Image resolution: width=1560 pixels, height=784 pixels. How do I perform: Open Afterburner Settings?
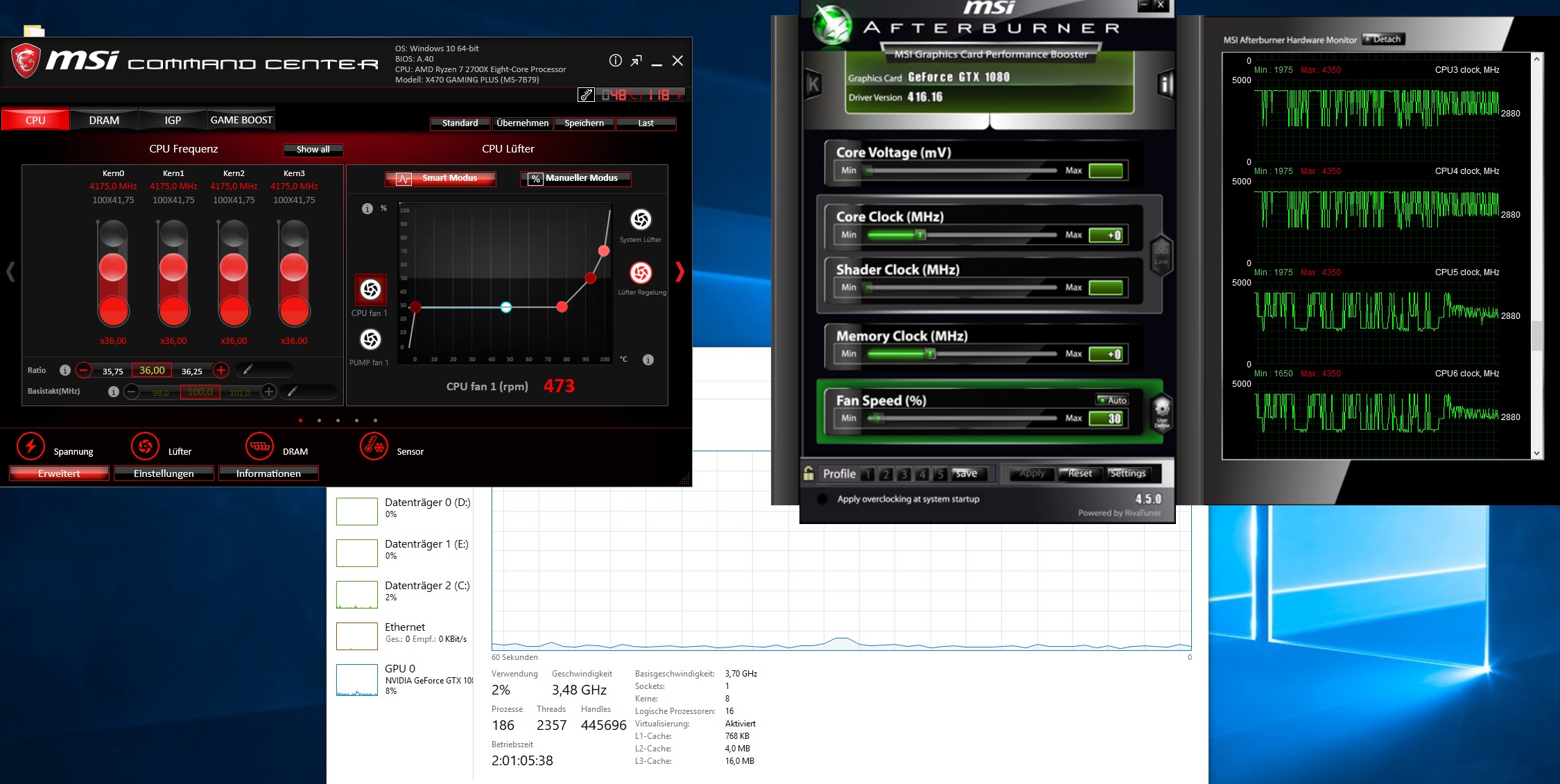1127,474
